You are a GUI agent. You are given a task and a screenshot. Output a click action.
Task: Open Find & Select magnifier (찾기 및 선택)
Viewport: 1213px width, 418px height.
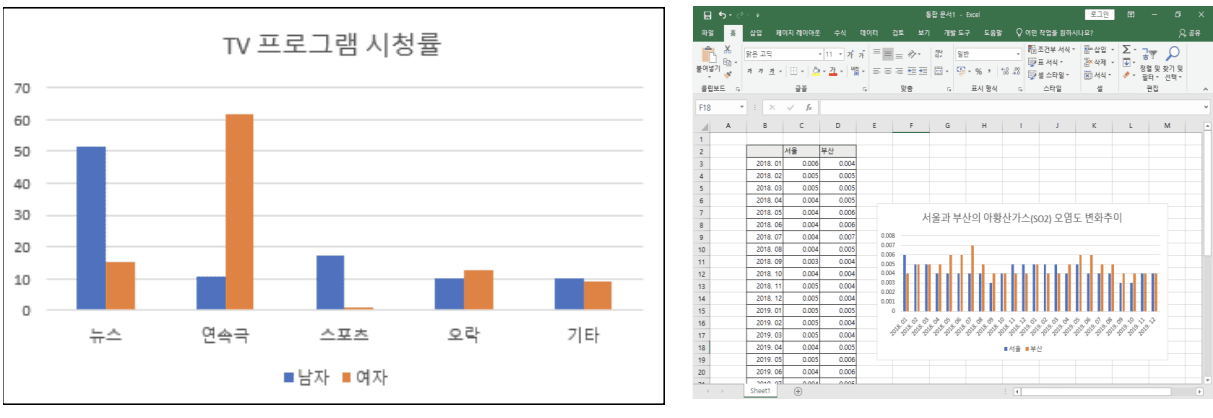1173,54
